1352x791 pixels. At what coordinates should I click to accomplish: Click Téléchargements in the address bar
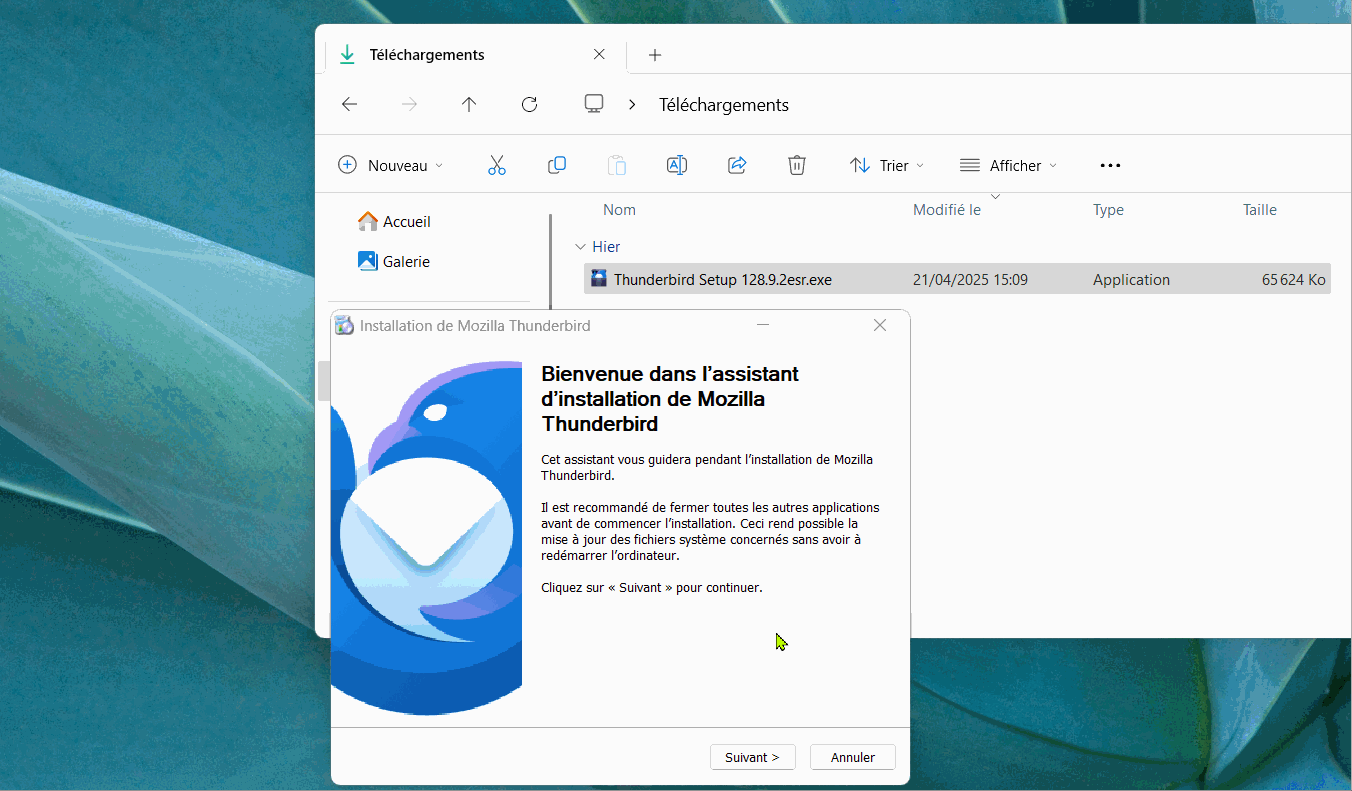[x=724, y=105]
